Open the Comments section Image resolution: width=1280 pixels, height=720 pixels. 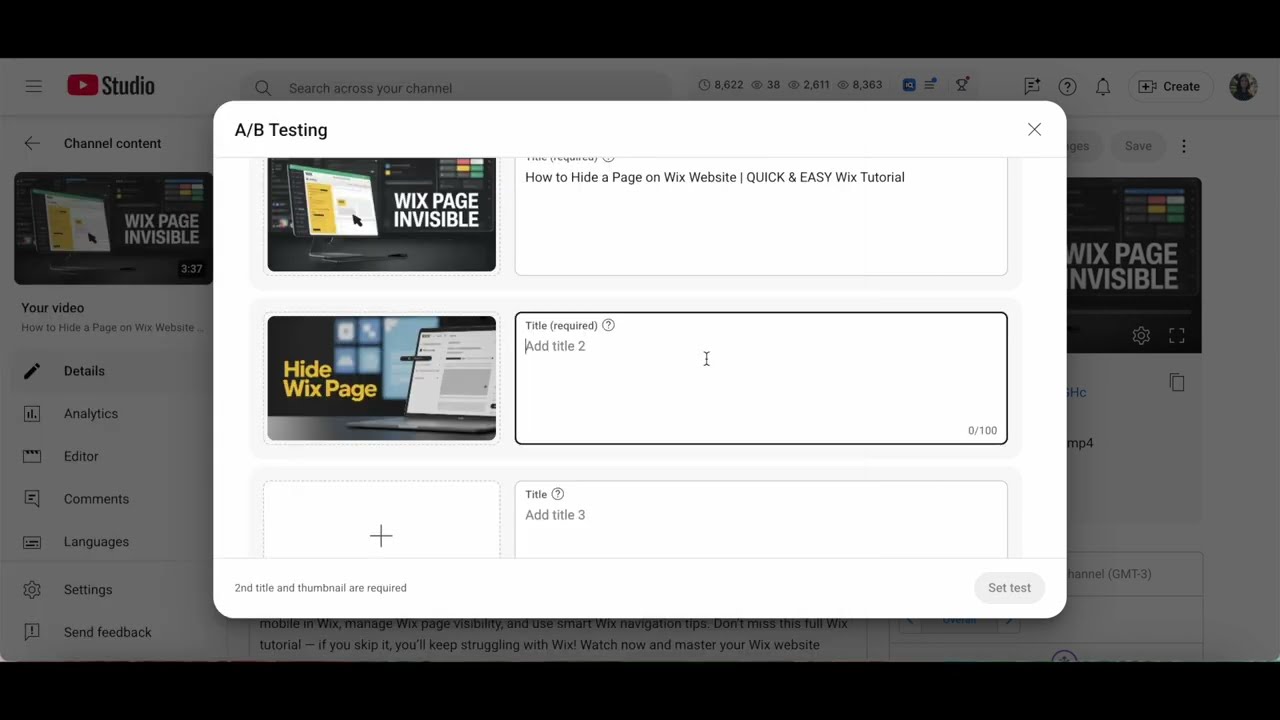[x=105, y=499]
